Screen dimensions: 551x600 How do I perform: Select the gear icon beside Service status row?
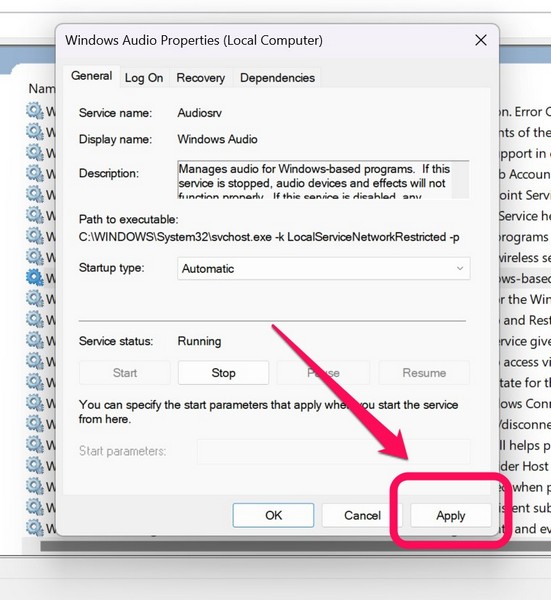(35, 339)
